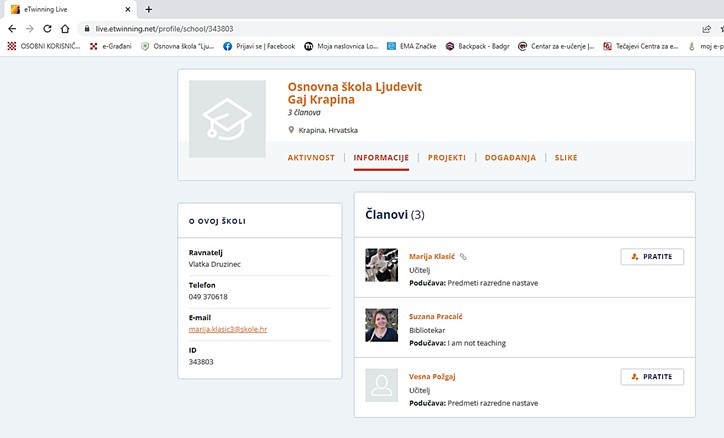The image size is (724, 438).
Task: Click the padlock site info icon
Action: coord(87,29)
